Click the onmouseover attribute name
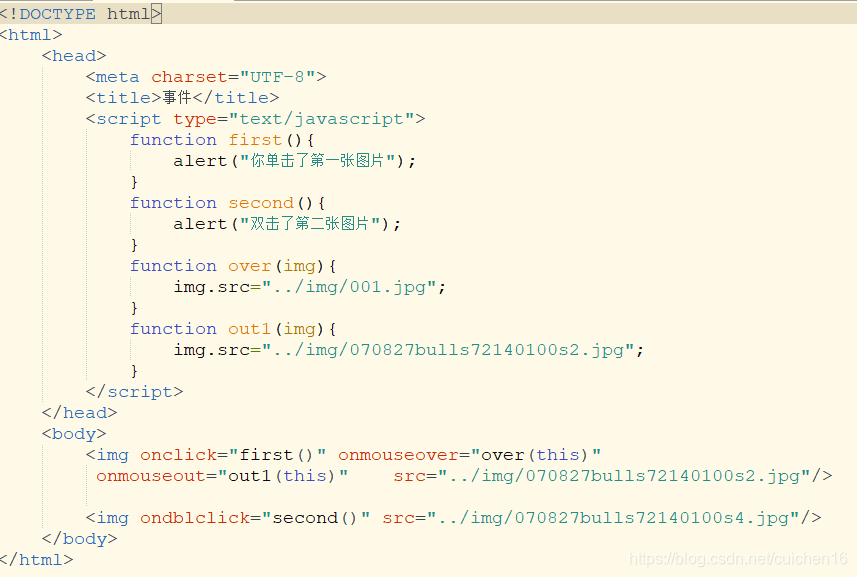 pos(398,455)
